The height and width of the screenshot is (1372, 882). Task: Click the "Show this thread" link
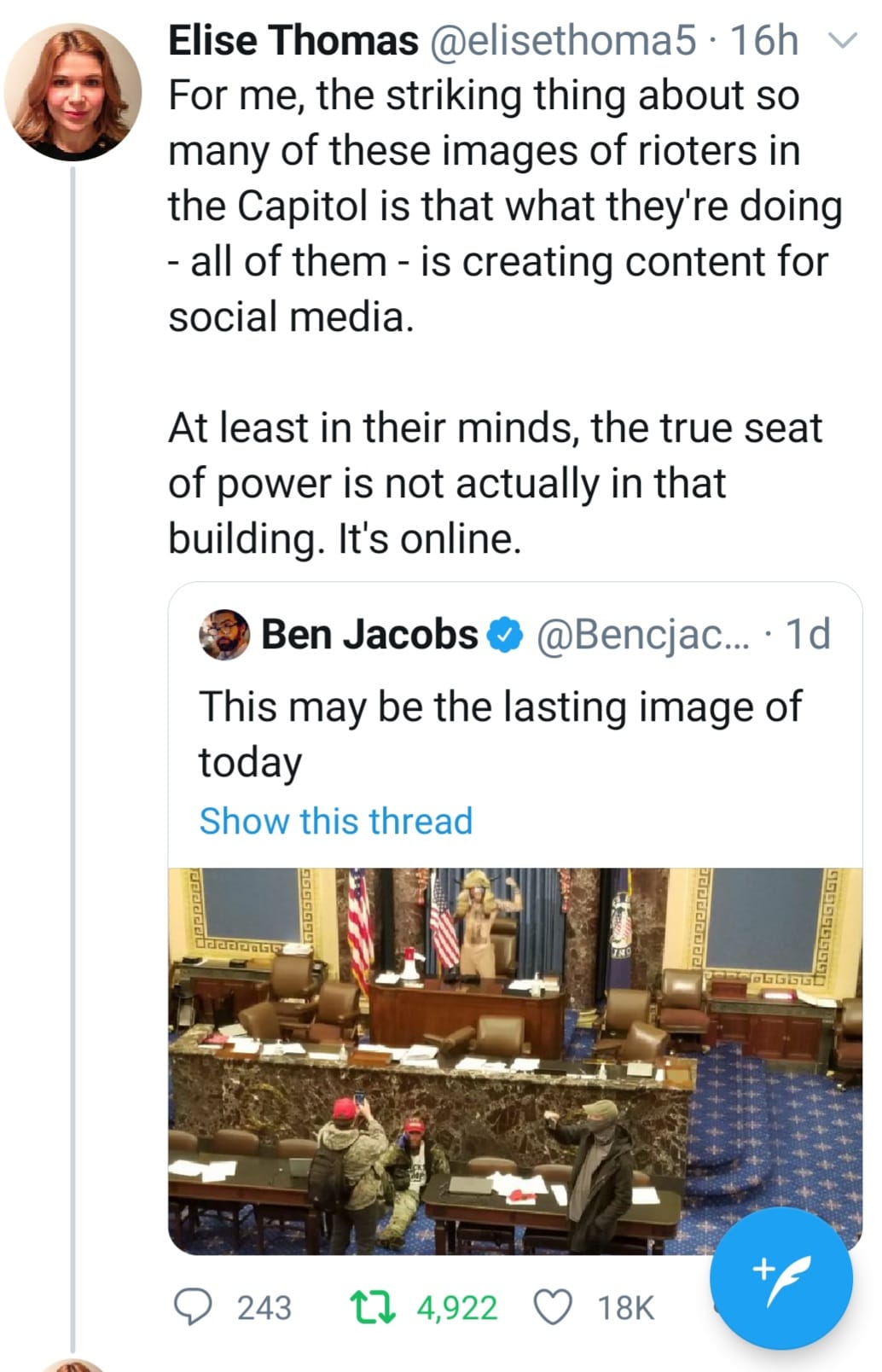pyautogui.click(x=335, y=821)
